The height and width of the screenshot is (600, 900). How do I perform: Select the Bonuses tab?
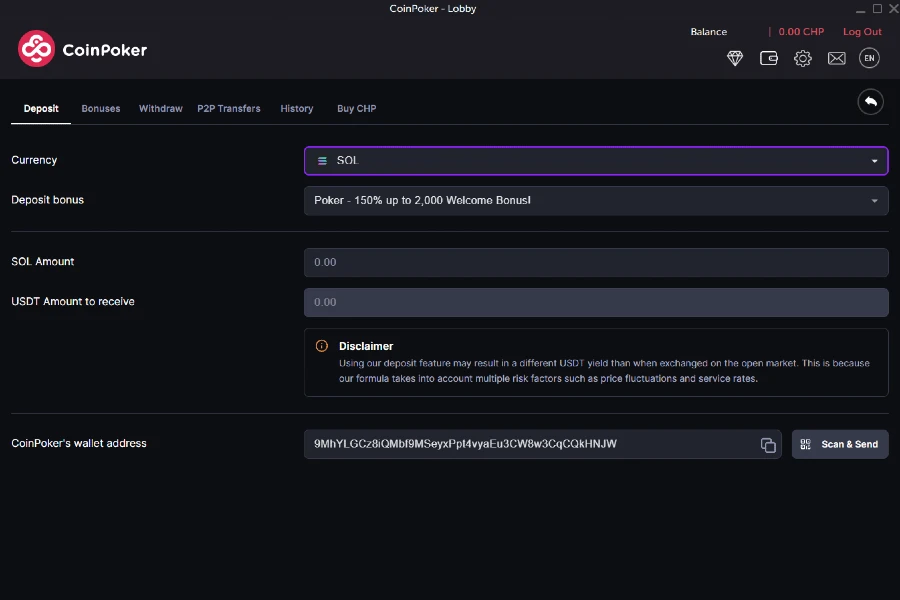(100, 108)
